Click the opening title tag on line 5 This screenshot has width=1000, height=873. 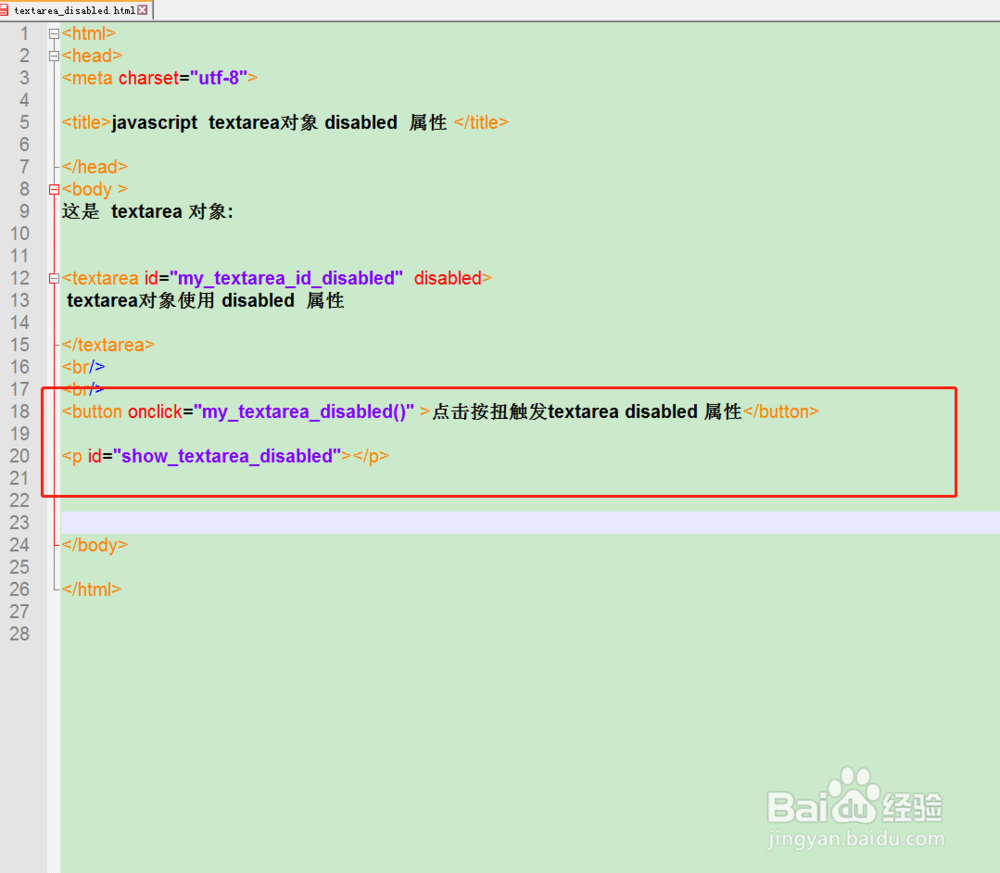86,122
